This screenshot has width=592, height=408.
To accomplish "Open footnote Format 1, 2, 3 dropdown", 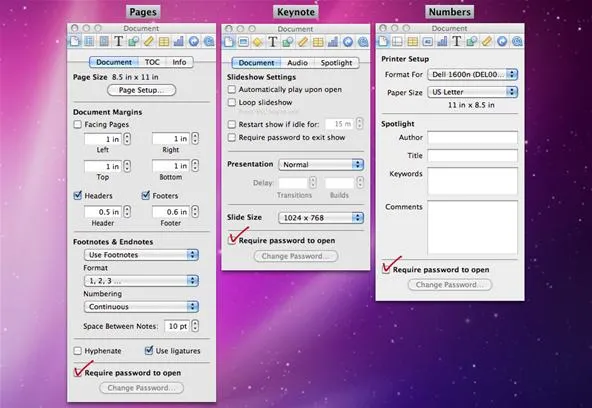I will [x=141, y=280].
